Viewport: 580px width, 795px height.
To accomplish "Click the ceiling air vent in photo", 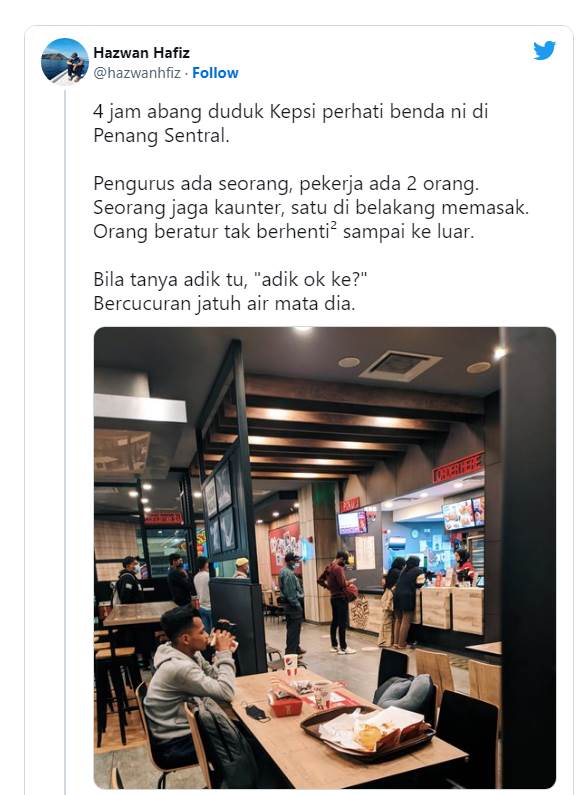I will [400, 364].
